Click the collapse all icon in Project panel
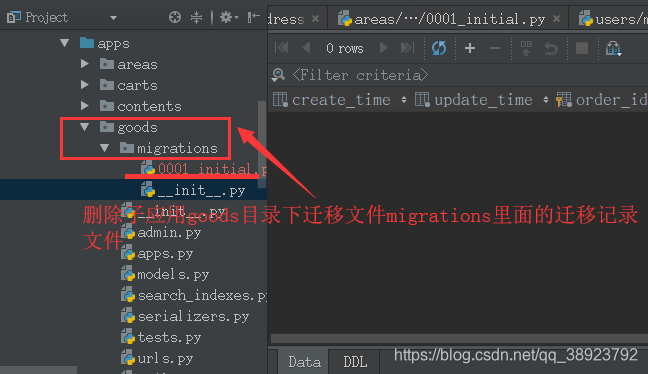This screenshot has height=374, width=648. (x=196, y=17)
